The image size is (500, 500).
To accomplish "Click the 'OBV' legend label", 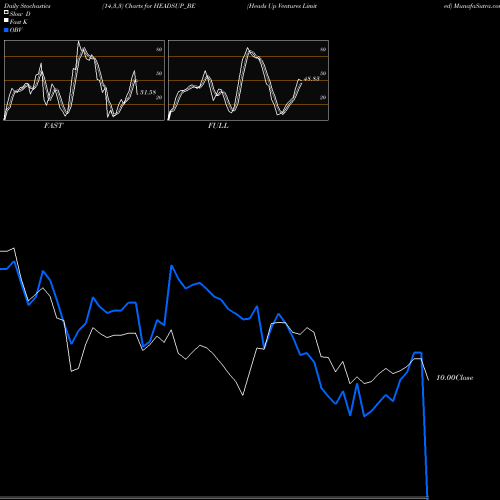I will [x=16, y=30].
